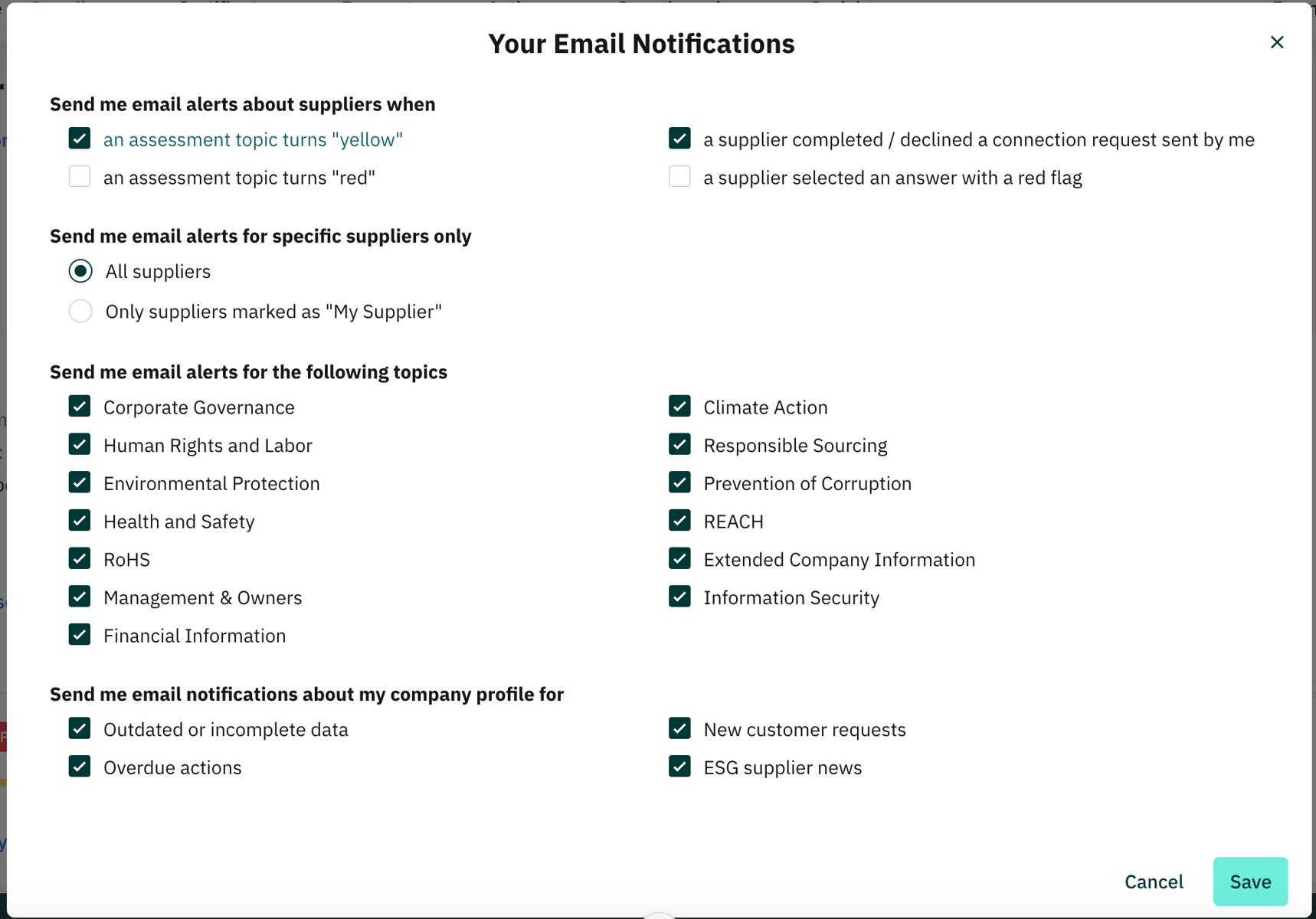Image resolution: width=1316 pixels, height=919 pixels.
Task: Select Only suppliers marked as My Supplier
Action: tap(80, 311)
